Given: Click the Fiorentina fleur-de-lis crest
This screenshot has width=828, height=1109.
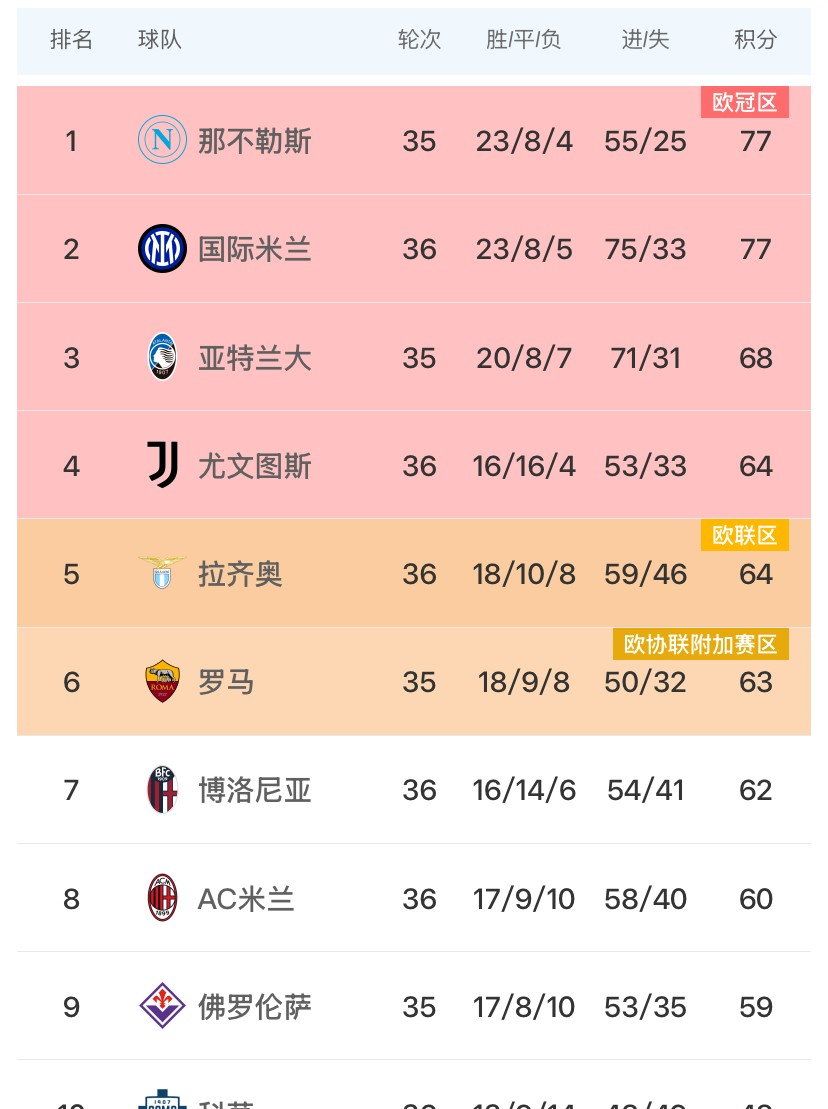Looking at the screenshot, I should (162, 1006).
